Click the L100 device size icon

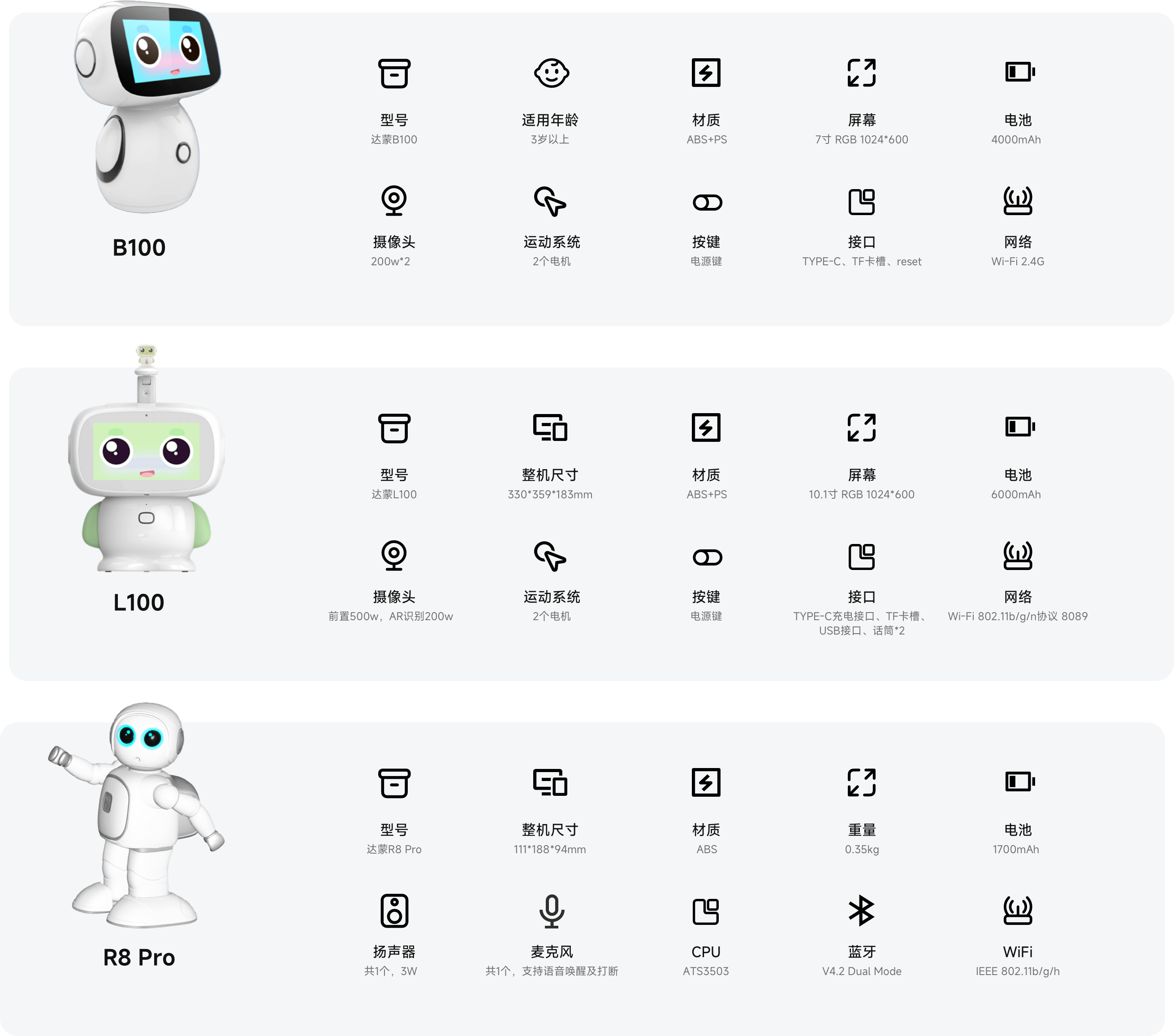pyautogui.click(x=550, y=428)
